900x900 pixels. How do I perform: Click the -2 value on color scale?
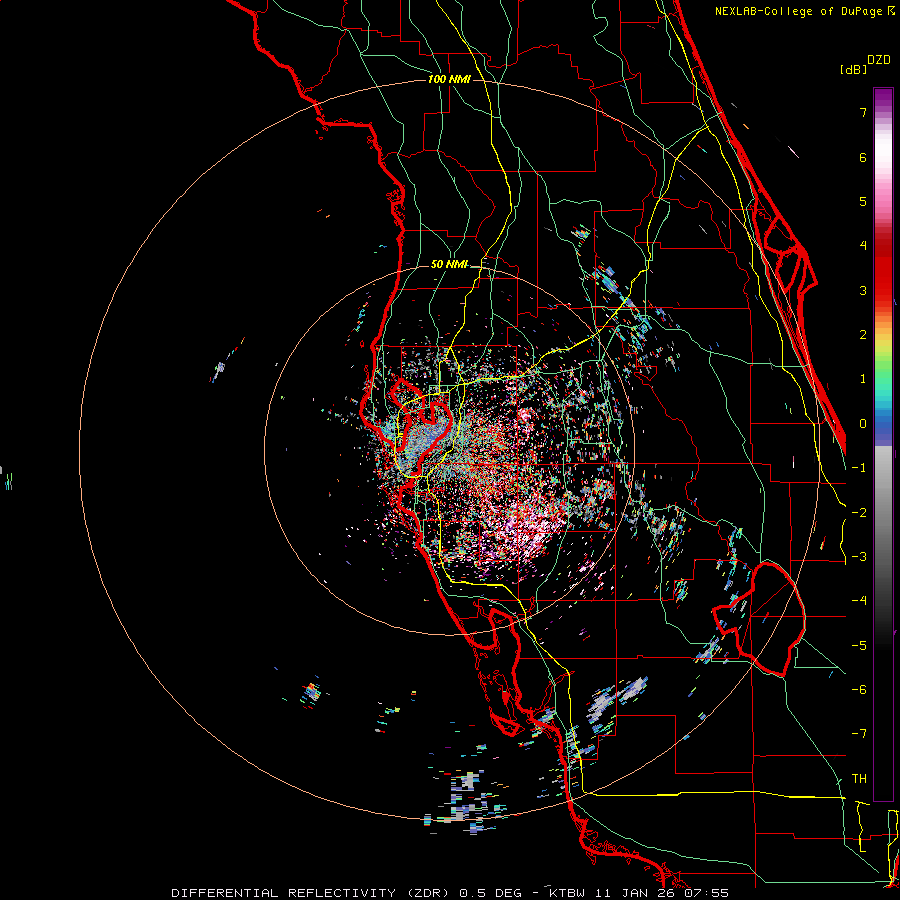(x=859, y=513)
